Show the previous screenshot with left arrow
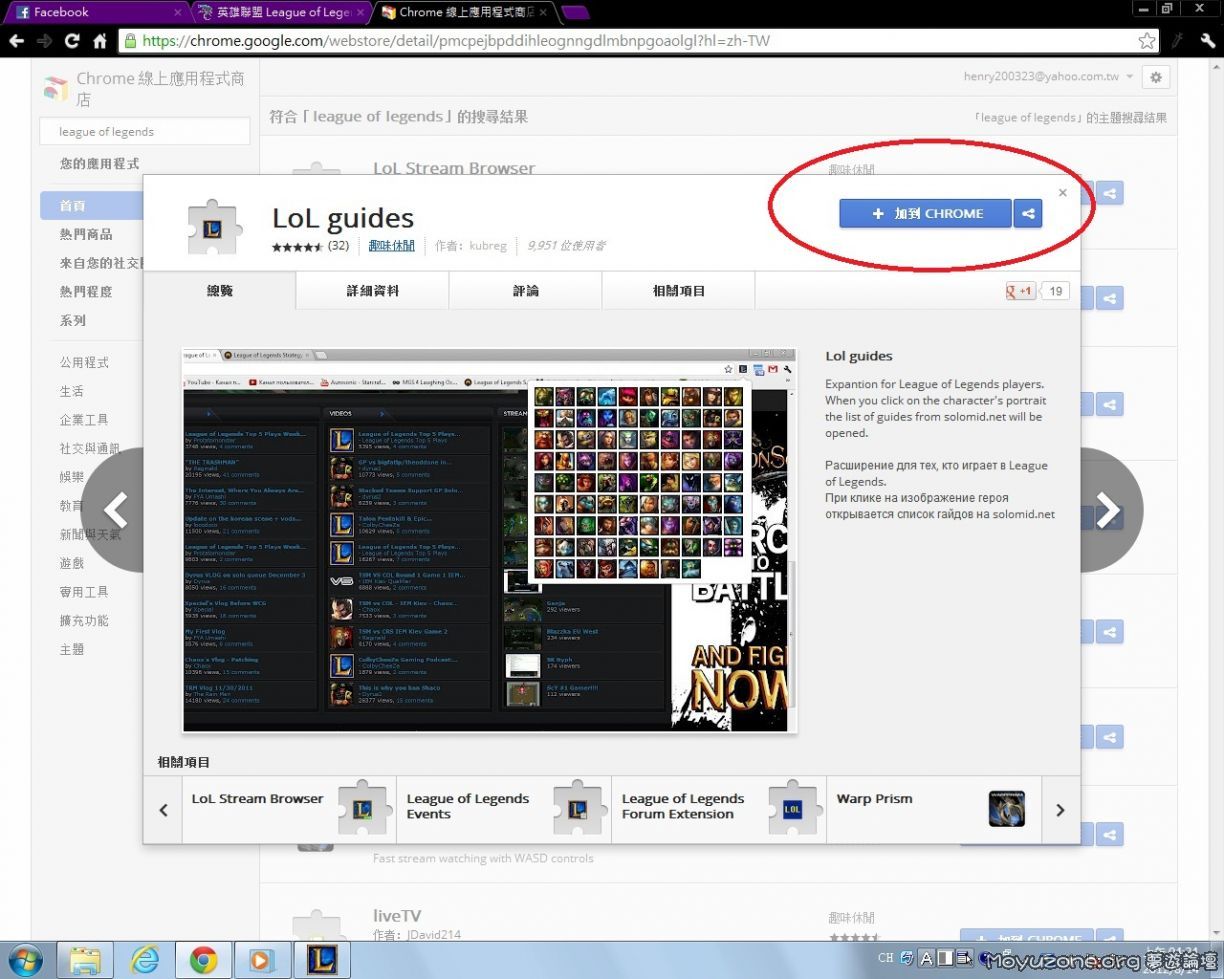Image resolution: width=1224 pixels, height=979 pixels. [117, 510]
